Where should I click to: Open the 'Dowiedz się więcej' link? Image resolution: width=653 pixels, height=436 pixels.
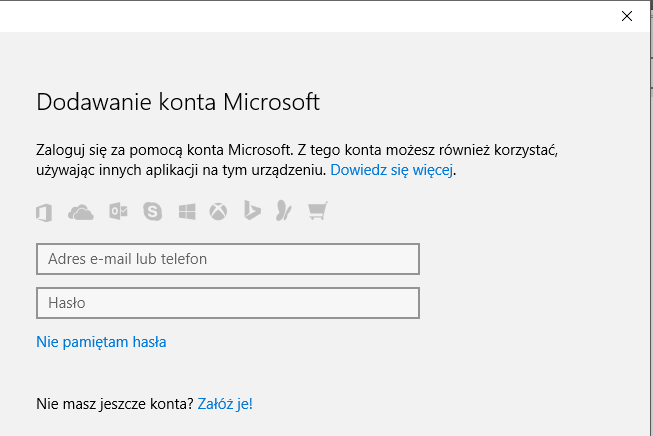coord(392,171)
